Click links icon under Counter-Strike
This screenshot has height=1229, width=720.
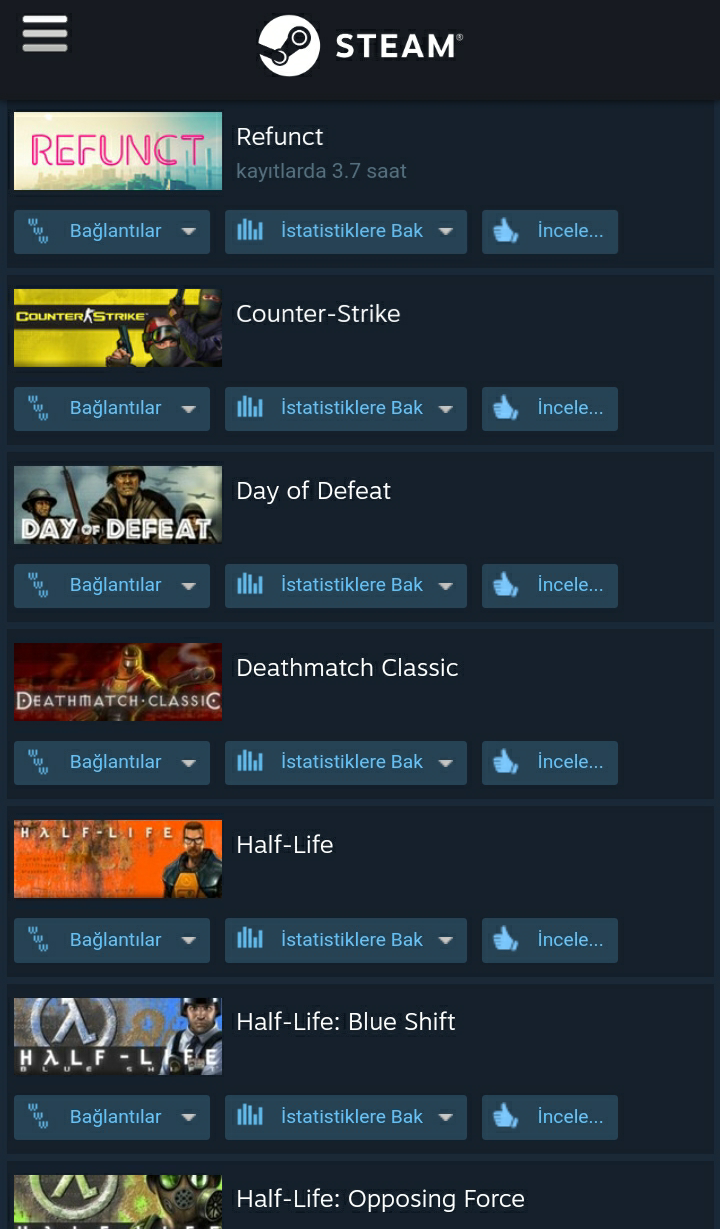[38, 409]
